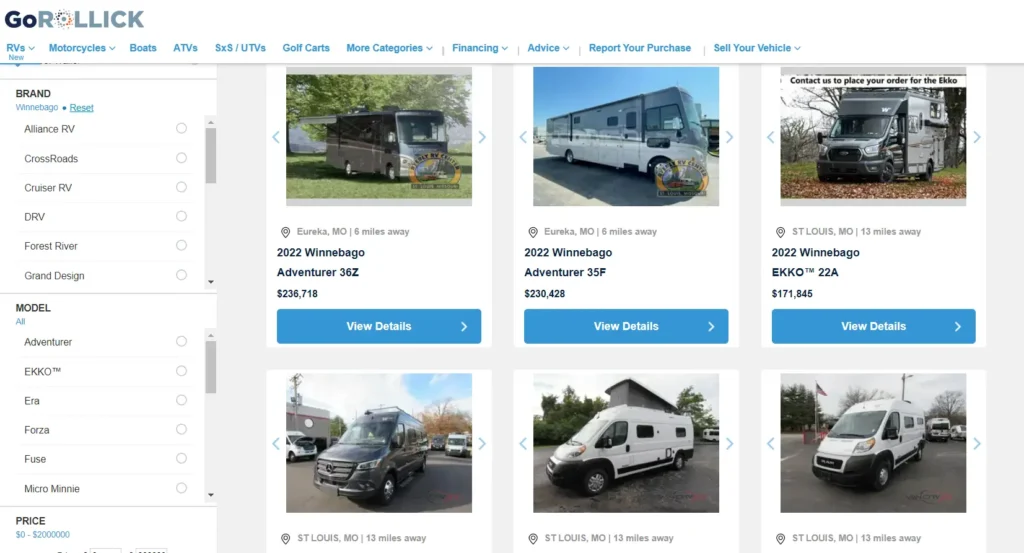Select the Forest River brand radio button
This screenshot has height=553, width=1024.
click(181, 245)
